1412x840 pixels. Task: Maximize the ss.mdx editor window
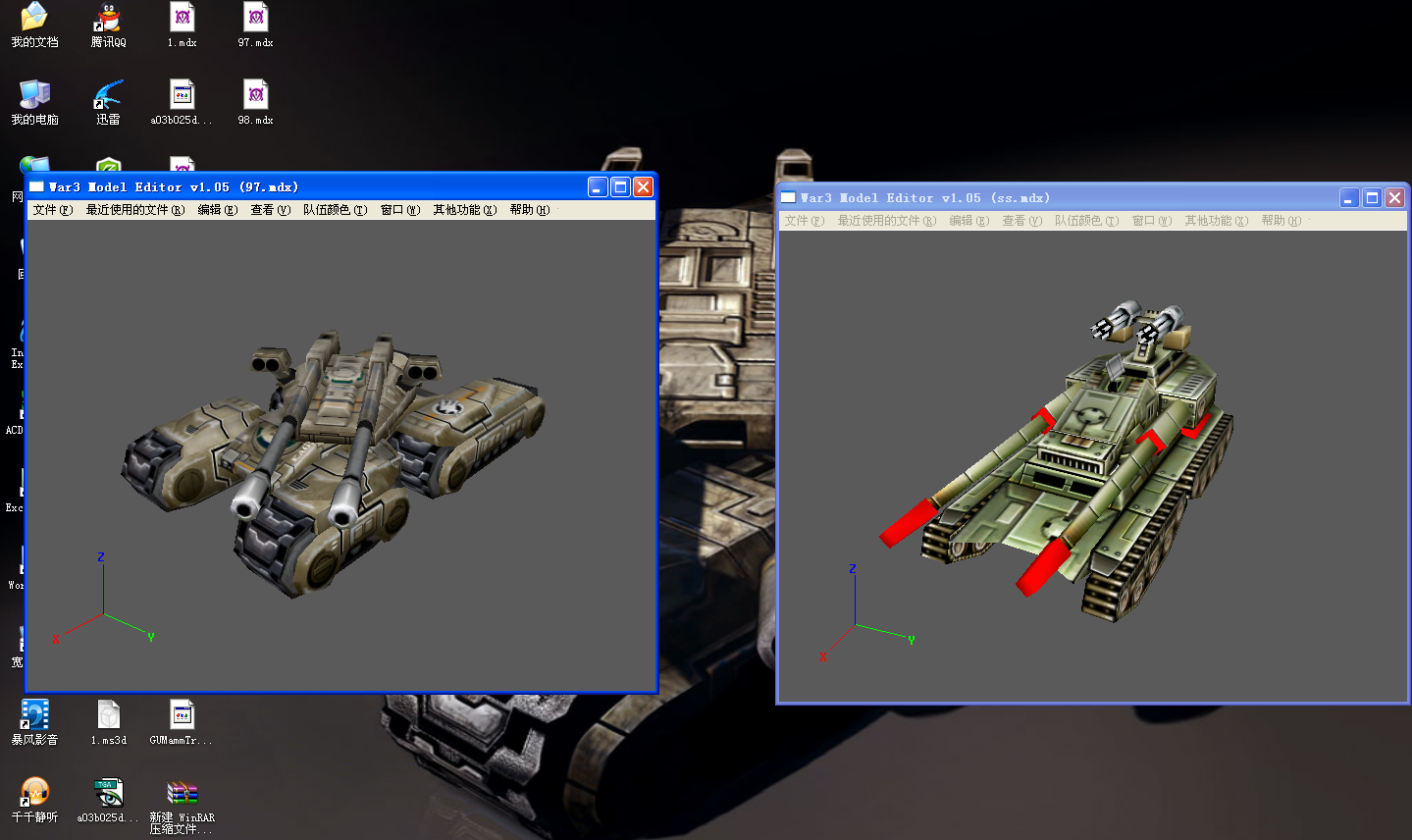[x=1372, y=197]
